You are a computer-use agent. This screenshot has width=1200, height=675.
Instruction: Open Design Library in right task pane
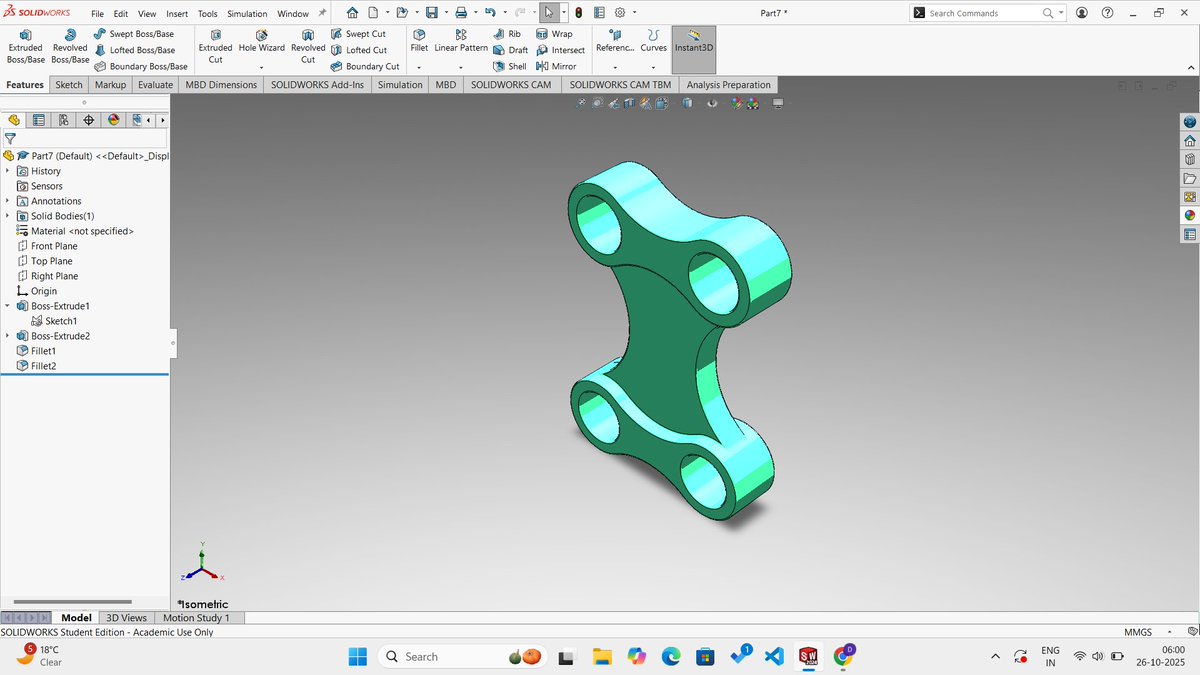[1189, 159]
